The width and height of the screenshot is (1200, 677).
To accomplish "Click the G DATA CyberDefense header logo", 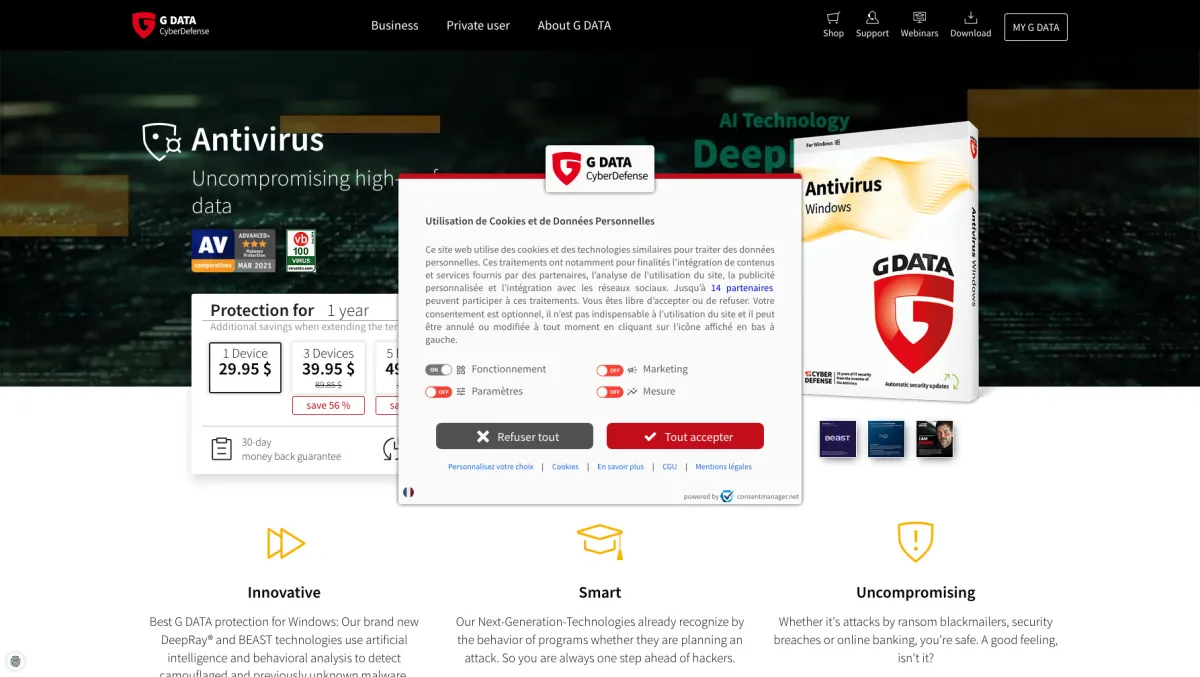I will [171, 25].
